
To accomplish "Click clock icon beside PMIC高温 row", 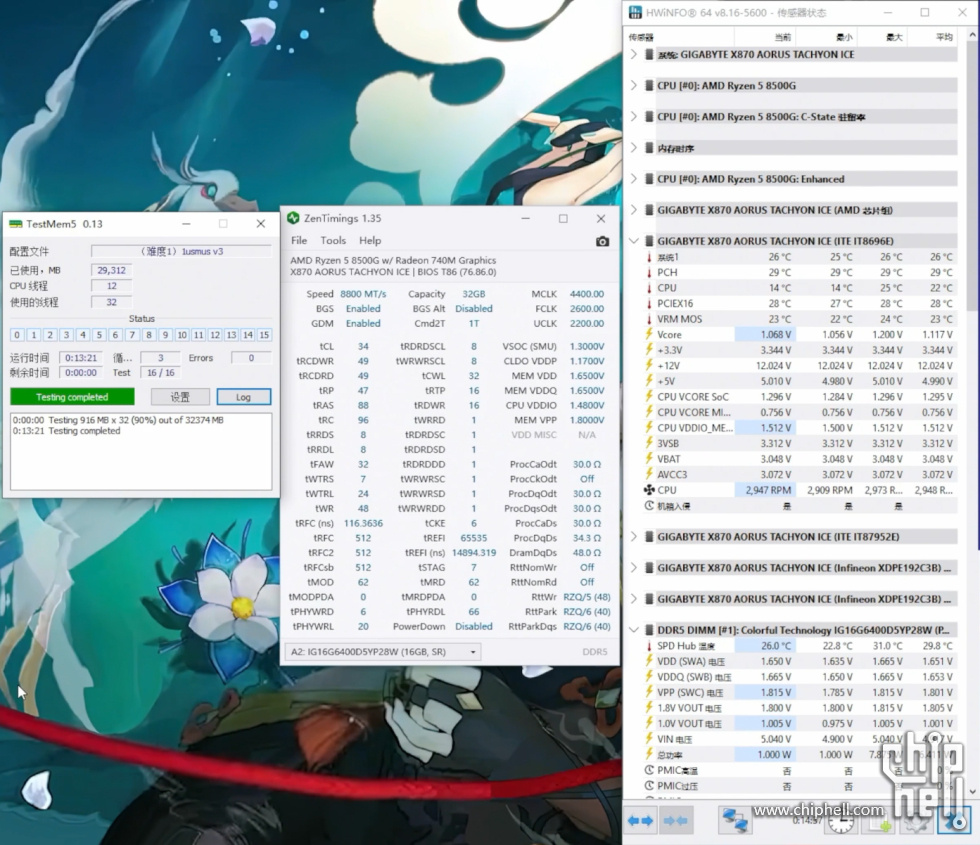I will (649, 770).
